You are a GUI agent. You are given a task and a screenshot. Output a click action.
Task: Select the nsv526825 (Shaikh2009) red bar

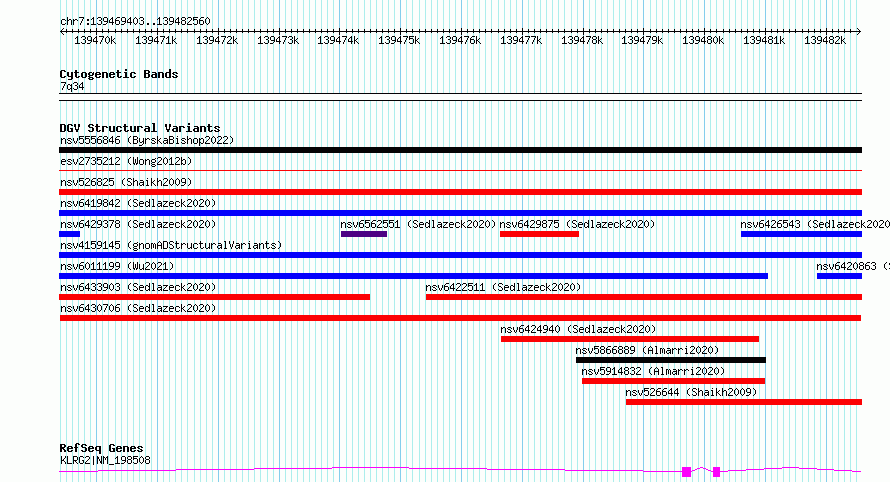[460, 192]
